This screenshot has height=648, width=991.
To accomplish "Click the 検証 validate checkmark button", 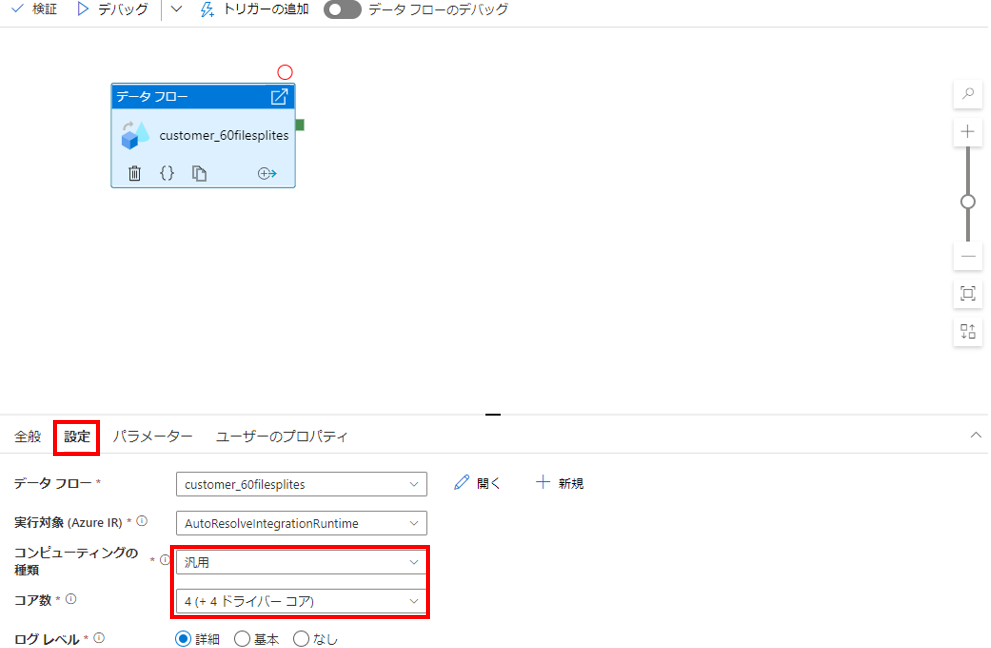I will [x=35, y=9].
